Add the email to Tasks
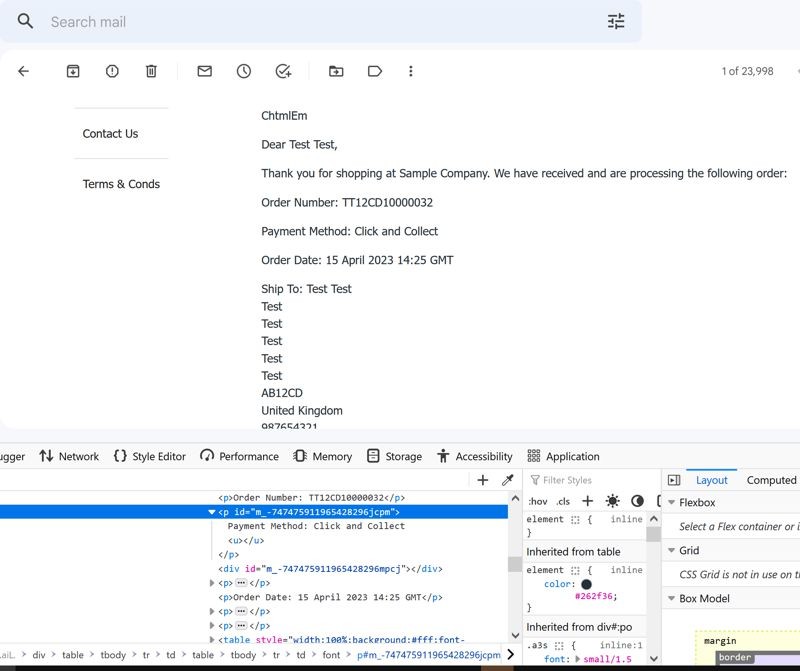 click(x=283, y=71)
